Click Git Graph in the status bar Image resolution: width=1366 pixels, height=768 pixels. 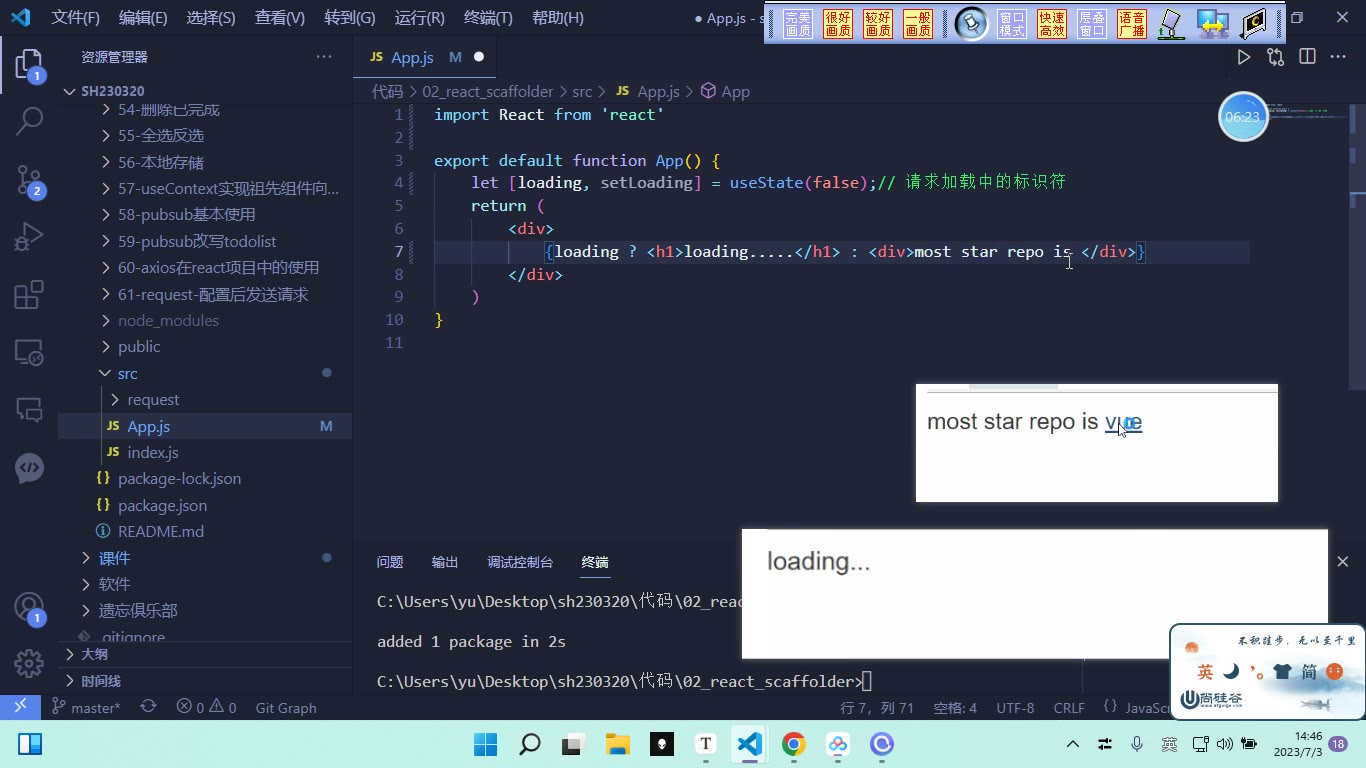click(x=286, y=707)
